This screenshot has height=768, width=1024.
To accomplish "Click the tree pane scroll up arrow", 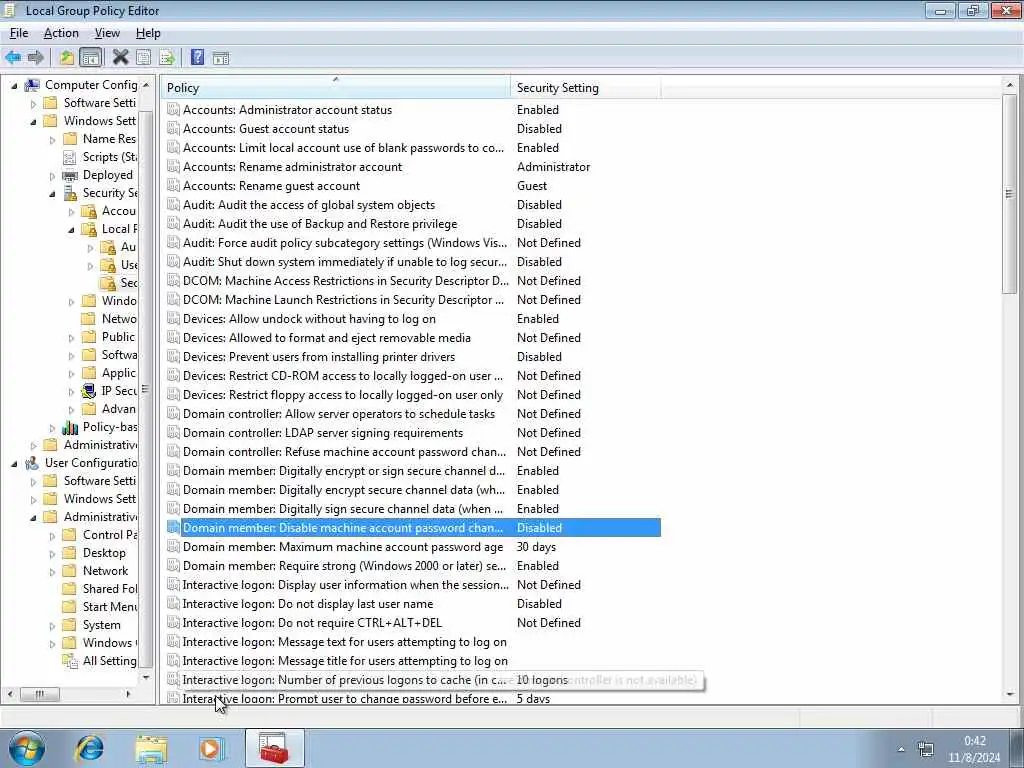I will 146,85.
